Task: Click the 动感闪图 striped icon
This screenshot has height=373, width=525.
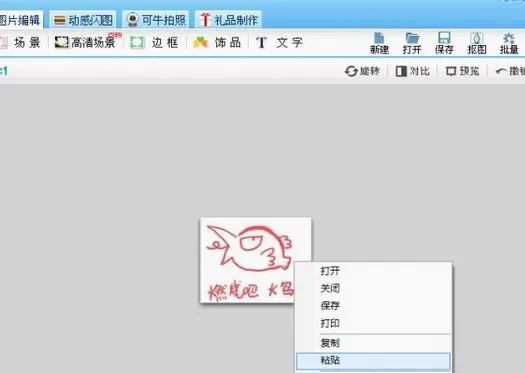Action: point(60,20)
